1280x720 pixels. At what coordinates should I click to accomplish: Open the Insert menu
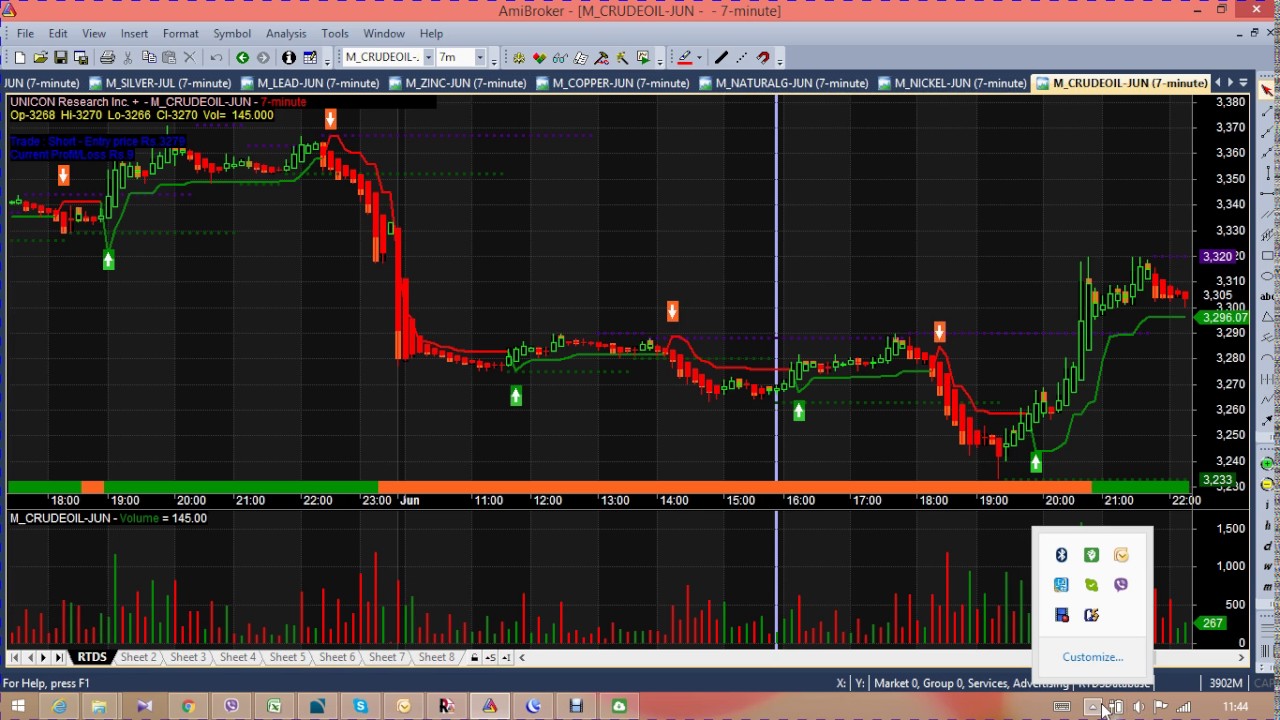134,33
